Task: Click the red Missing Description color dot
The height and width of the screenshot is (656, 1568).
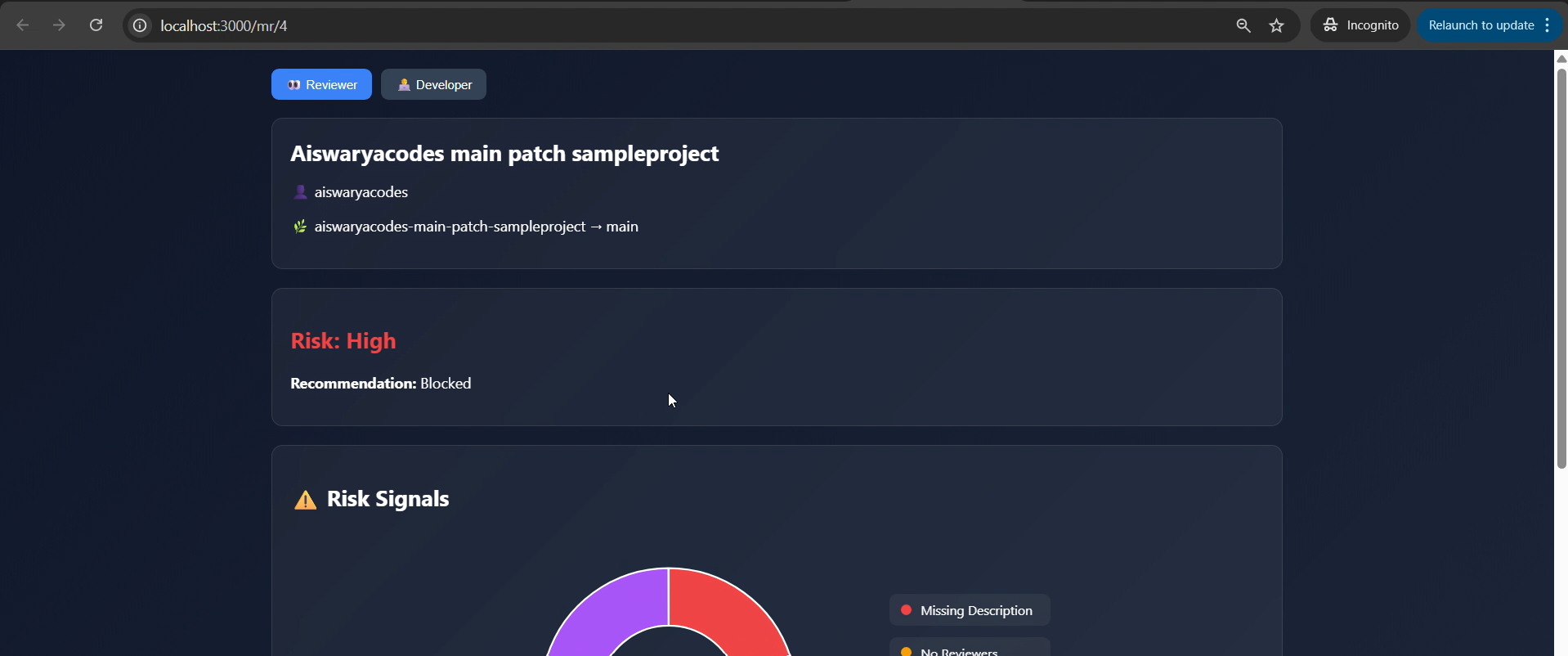Action: point(906,610)
